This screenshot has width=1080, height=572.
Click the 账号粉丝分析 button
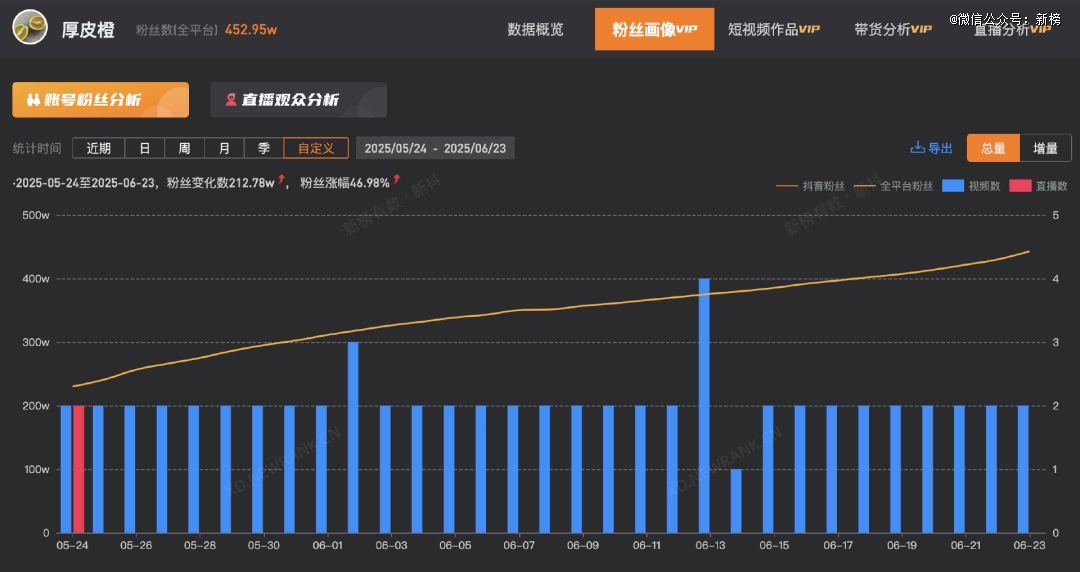coord(101,100)
